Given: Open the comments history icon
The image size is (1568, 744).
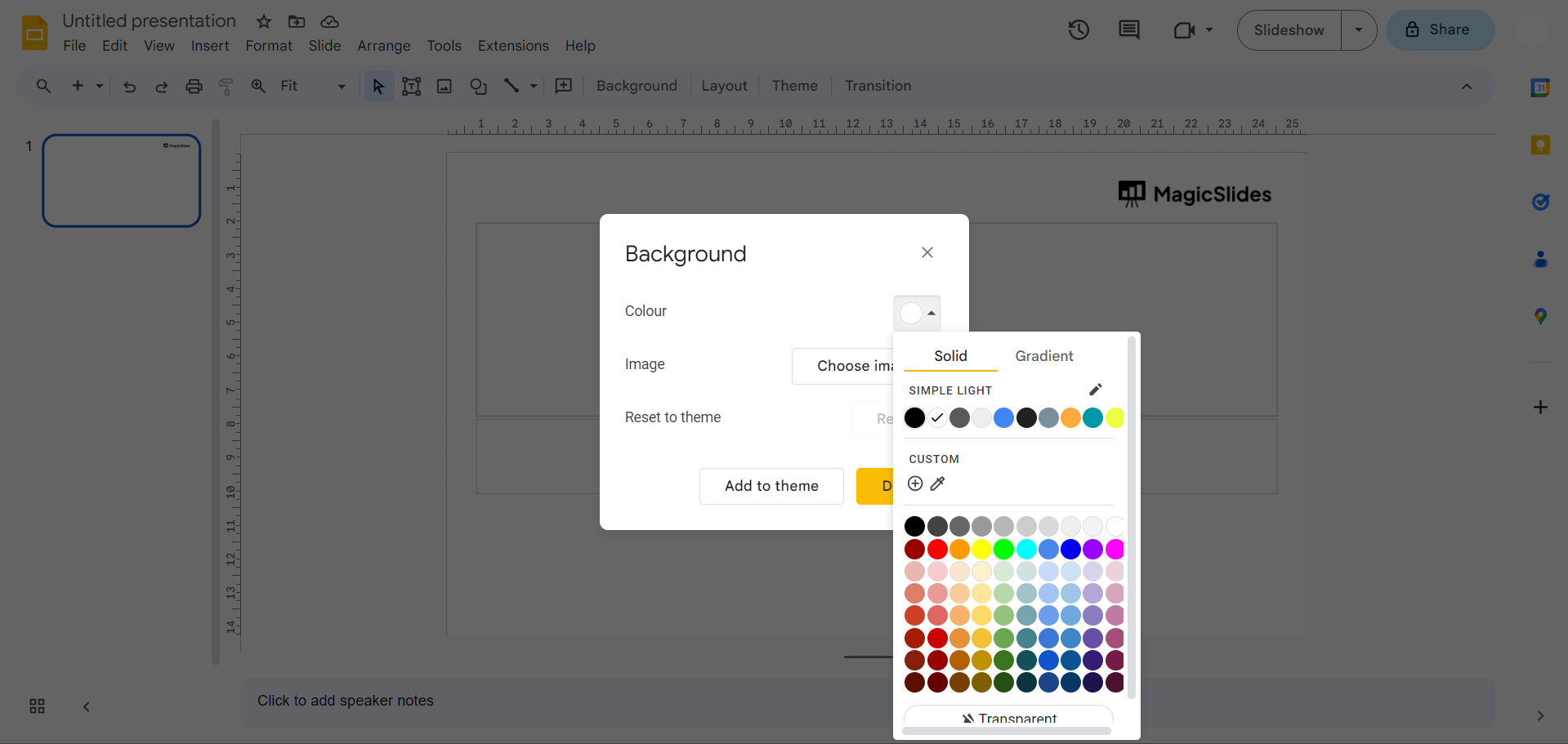Looking at the screenshot, I should tap(1128, 30).
